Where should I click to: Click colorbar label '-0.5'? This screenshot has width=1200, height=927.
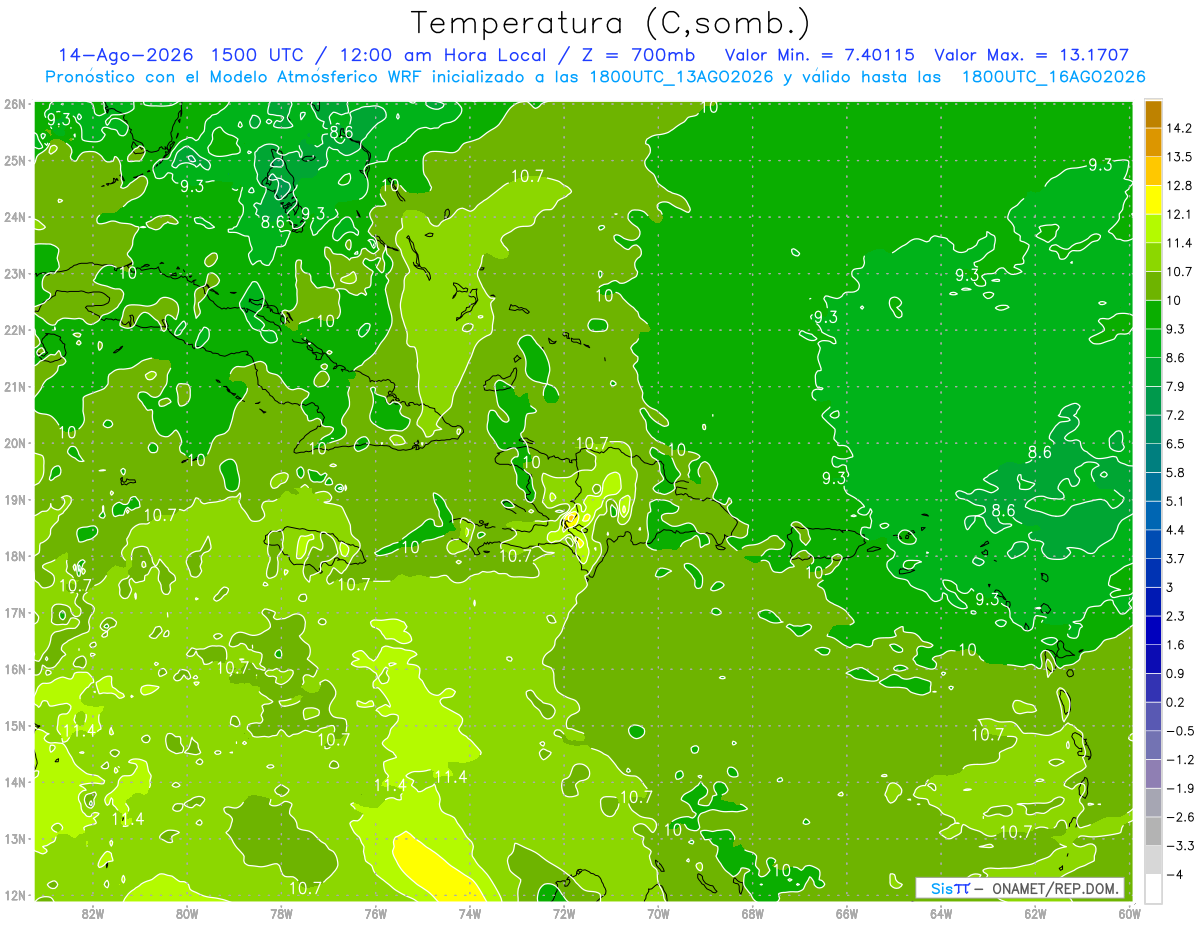click(x=1178, y=731)
